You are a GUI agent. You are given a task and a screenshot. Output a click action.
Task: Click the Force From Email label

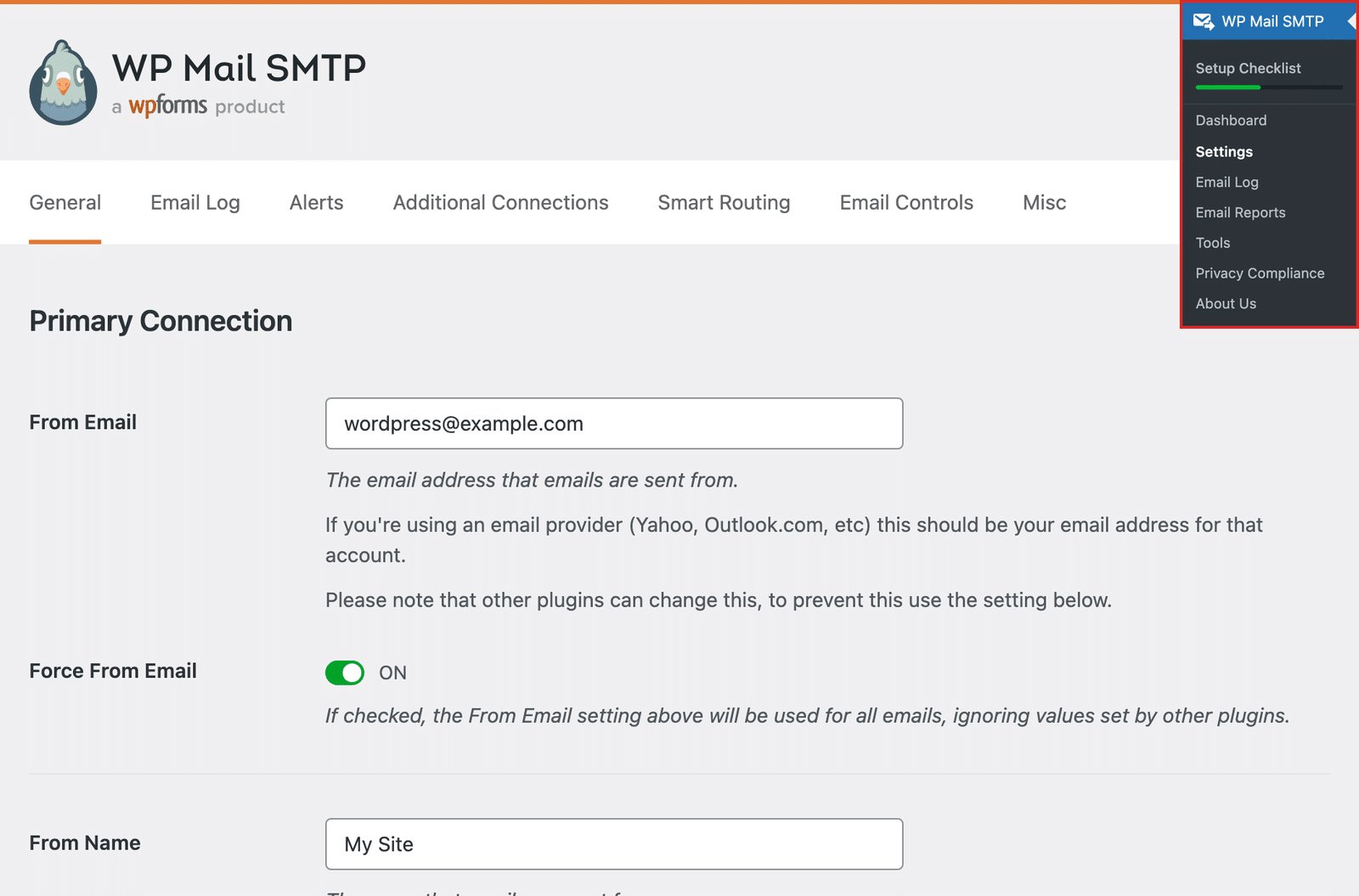[x=113, y=671]
